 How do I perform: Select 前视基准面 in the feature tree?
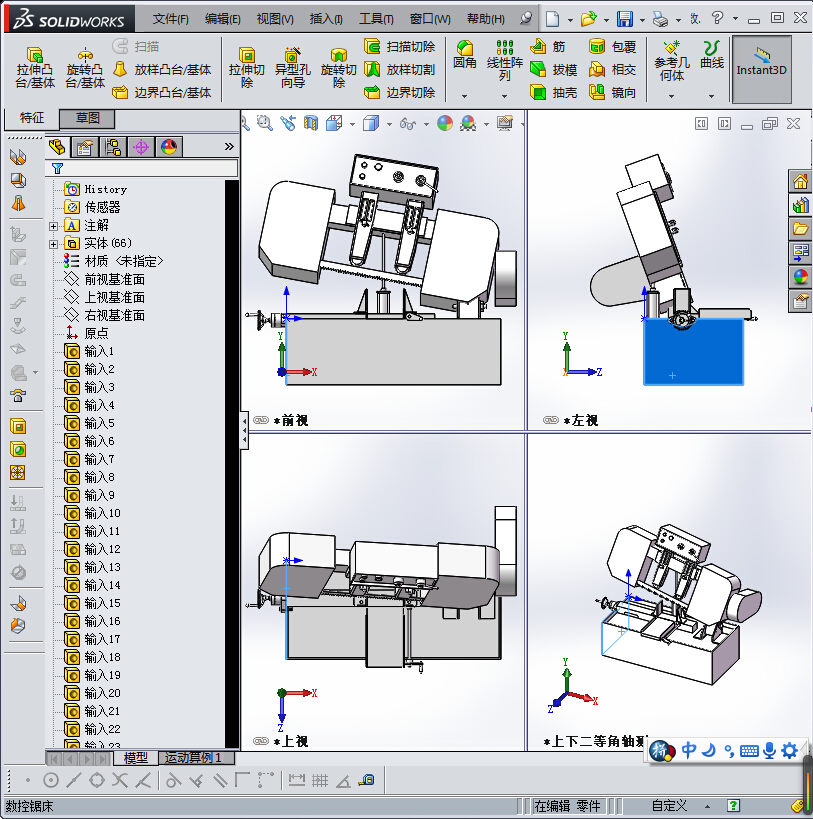(114, 279)
